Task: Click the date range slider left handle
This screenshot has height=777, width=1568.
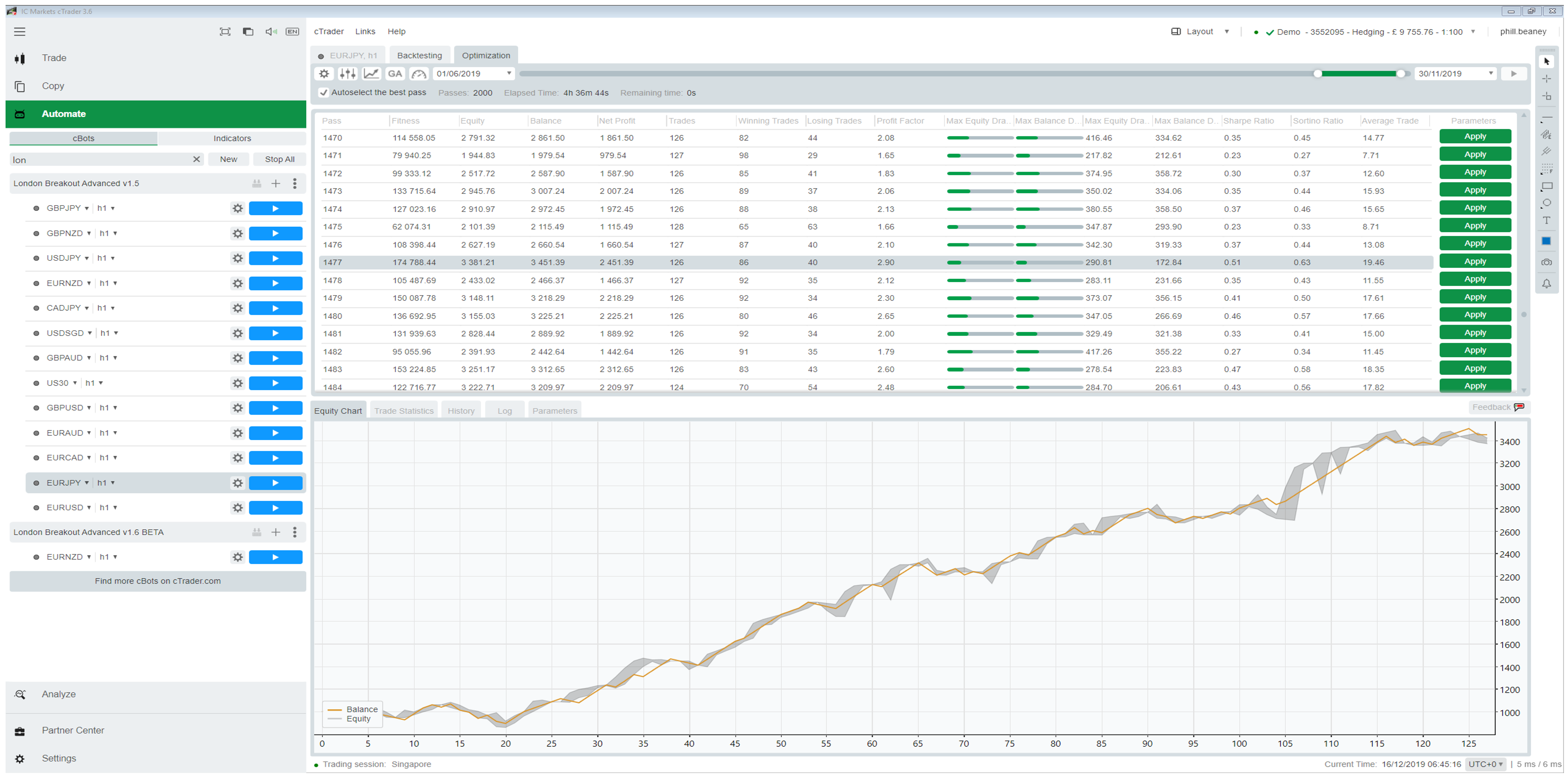Action: click(1317, 74)
